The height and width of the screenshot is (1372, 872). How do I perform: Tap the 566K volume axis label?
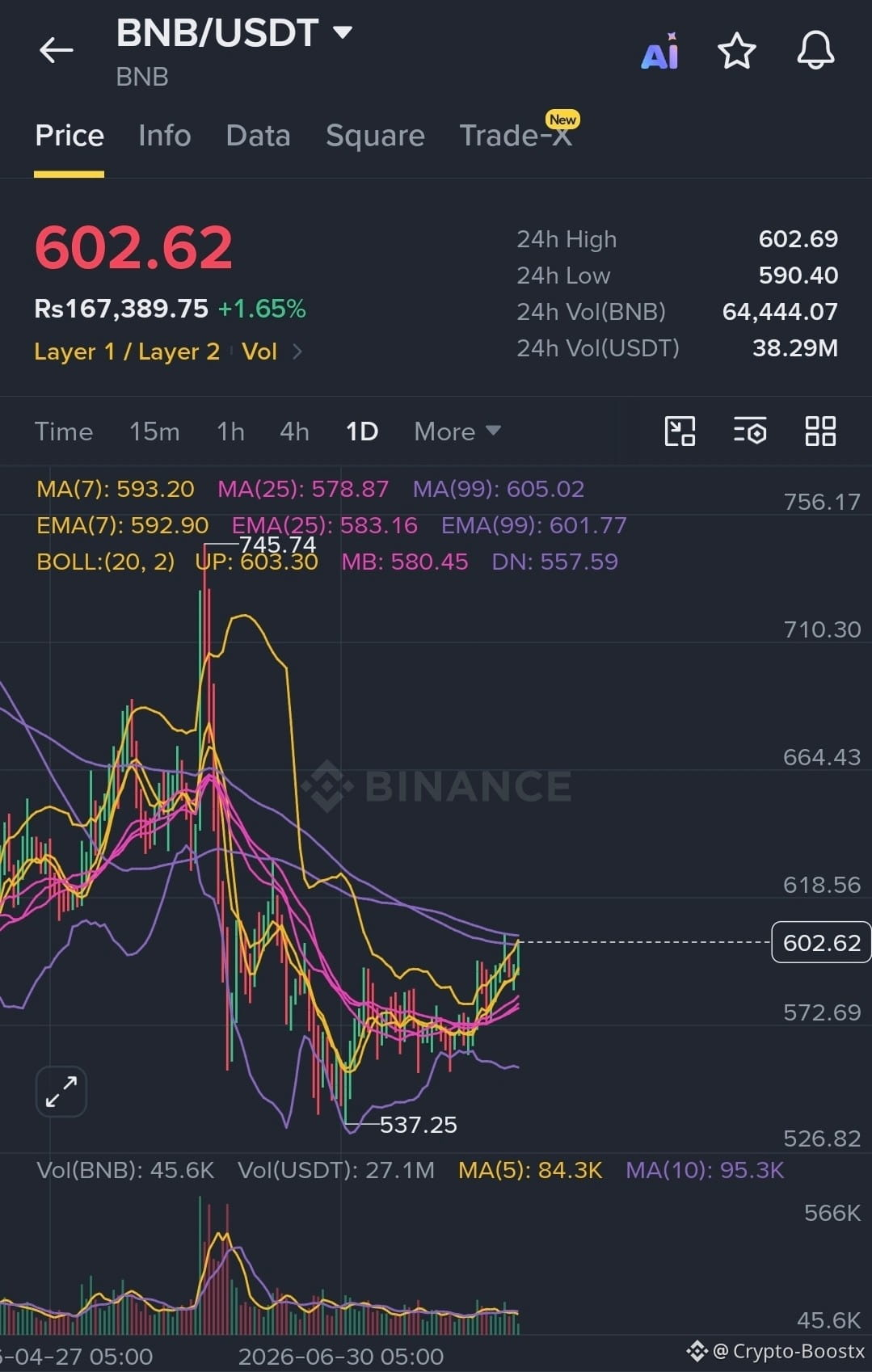point(832,1213)
